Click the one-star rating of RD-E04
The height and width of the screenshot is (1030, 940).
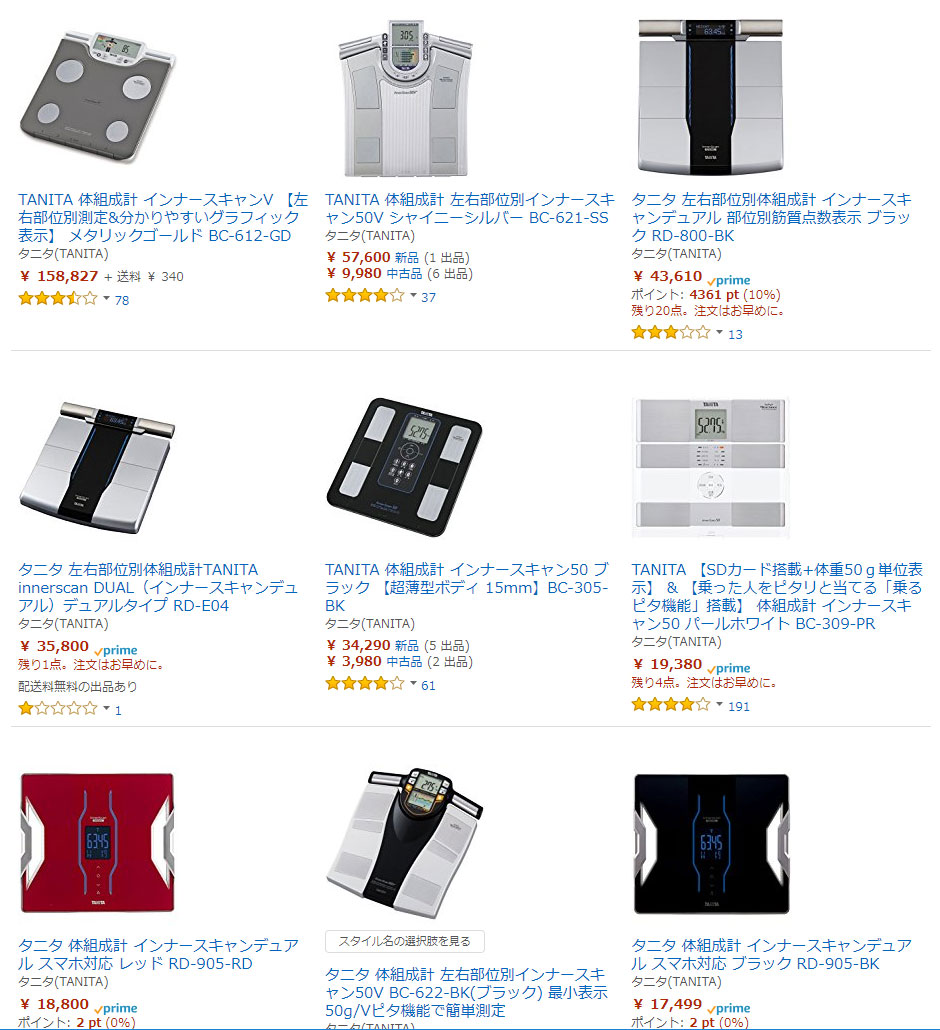pos(58,708)
